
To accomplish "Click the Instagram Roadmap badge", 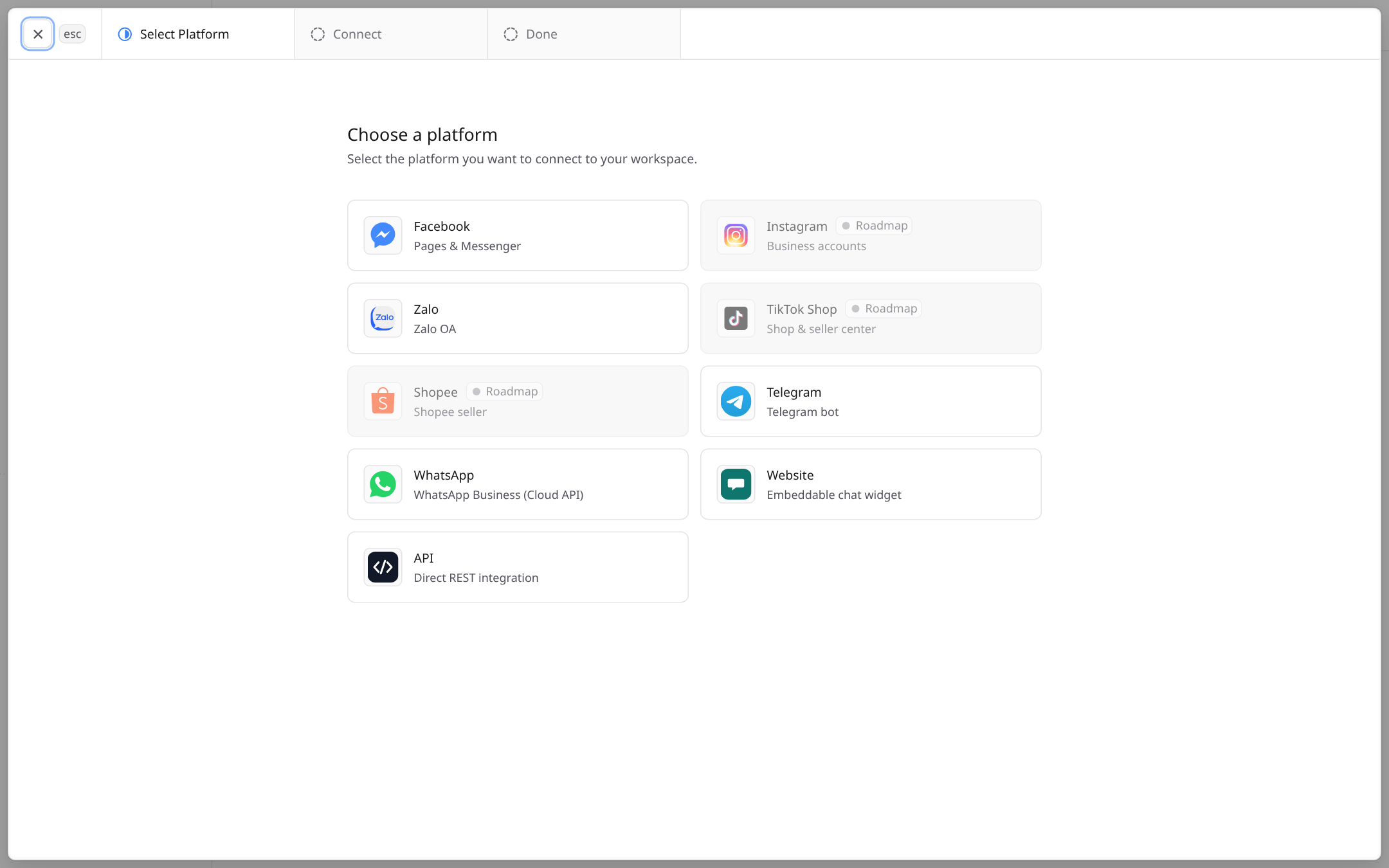I will tap(875, 226).
